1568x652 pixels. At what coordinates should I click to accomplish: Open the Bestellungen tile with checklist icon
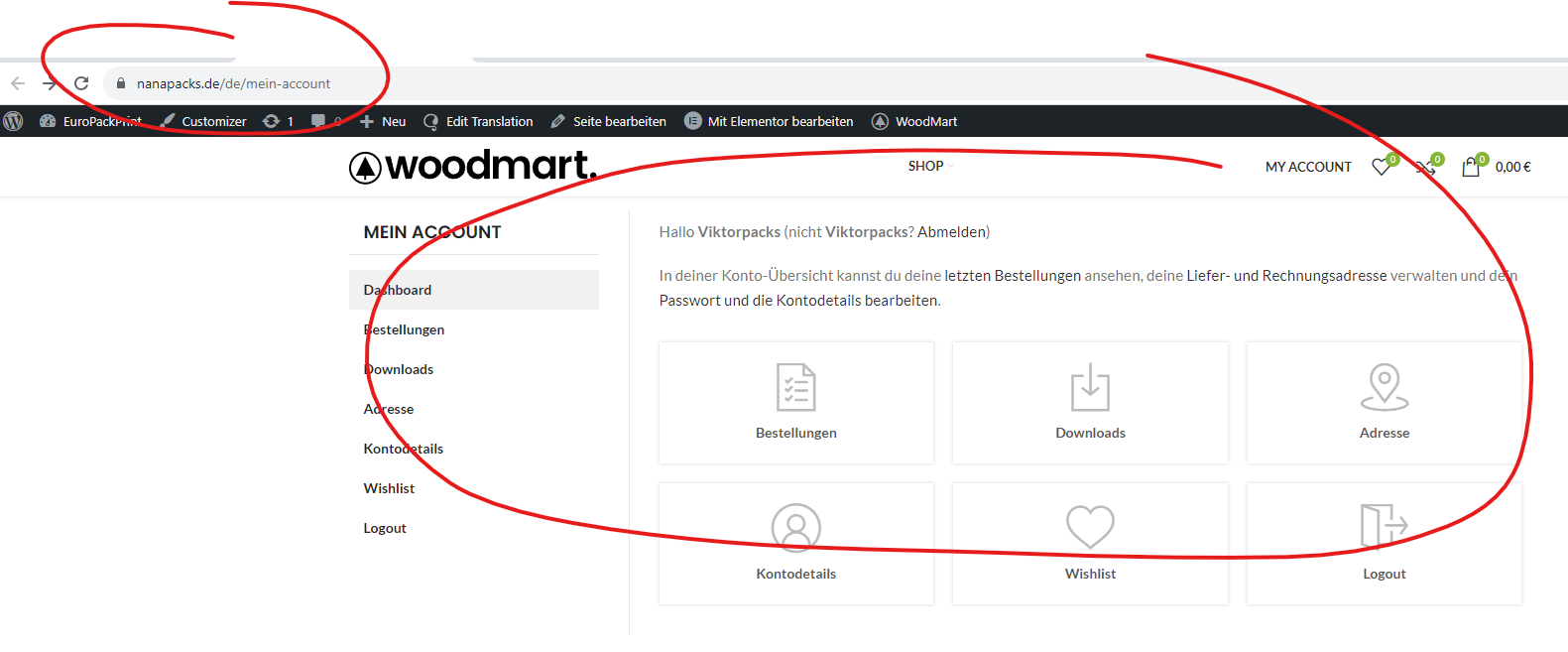[x=796, y=403]
